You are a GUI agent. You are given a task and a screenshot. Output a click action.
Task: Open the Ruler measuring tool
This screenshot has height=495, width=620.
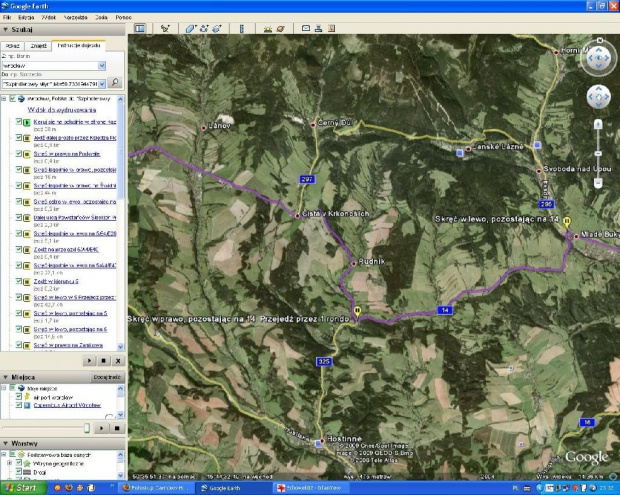242,28
